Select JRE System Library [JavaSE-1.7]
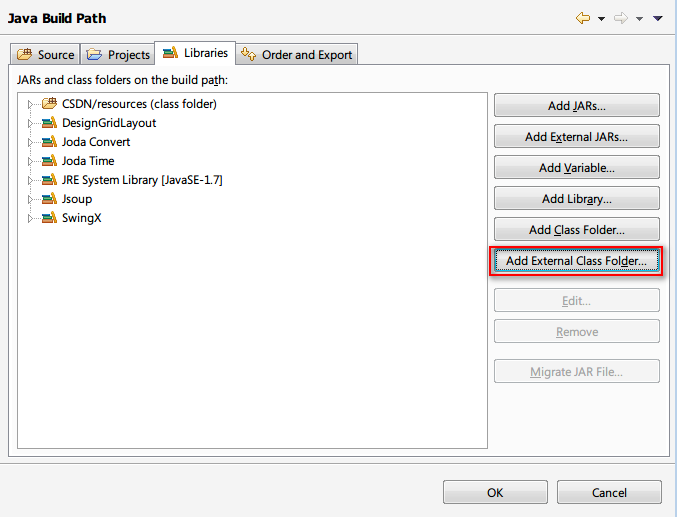 (x=142, y=180)
